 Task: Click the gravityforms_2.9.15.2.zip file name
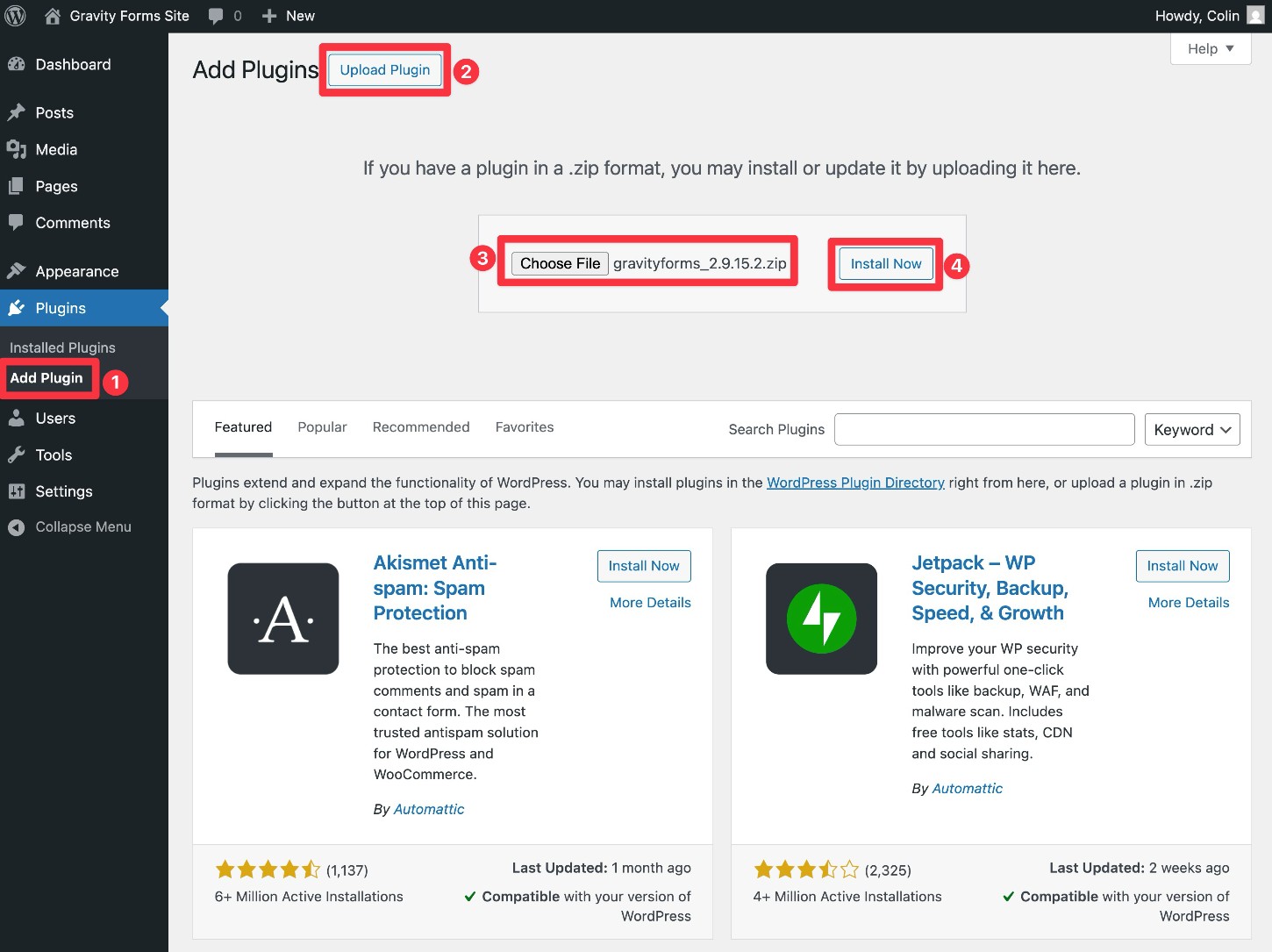coord(700,263)
